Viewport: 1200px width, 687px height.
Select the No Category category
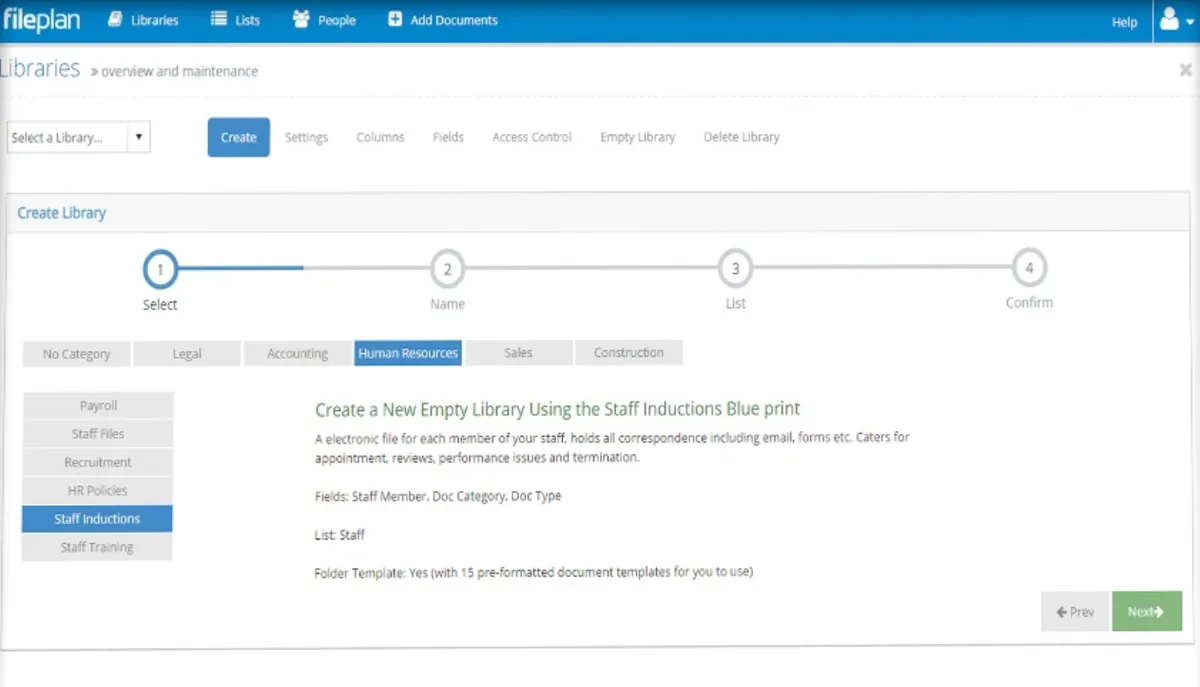[x=76, y=354]
